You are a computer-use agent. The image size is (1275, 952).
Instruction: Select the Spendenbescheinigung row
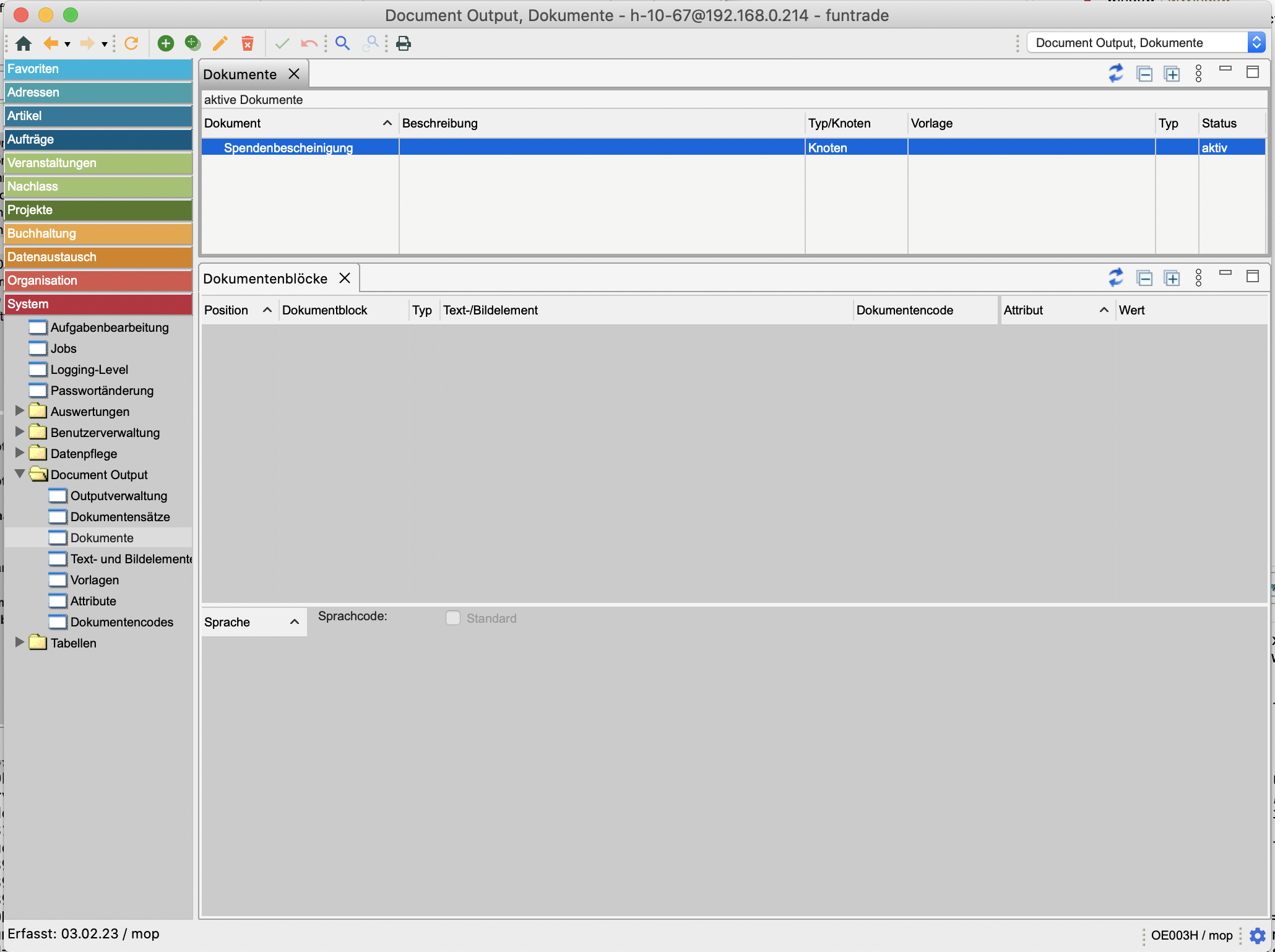pos(288,148)
